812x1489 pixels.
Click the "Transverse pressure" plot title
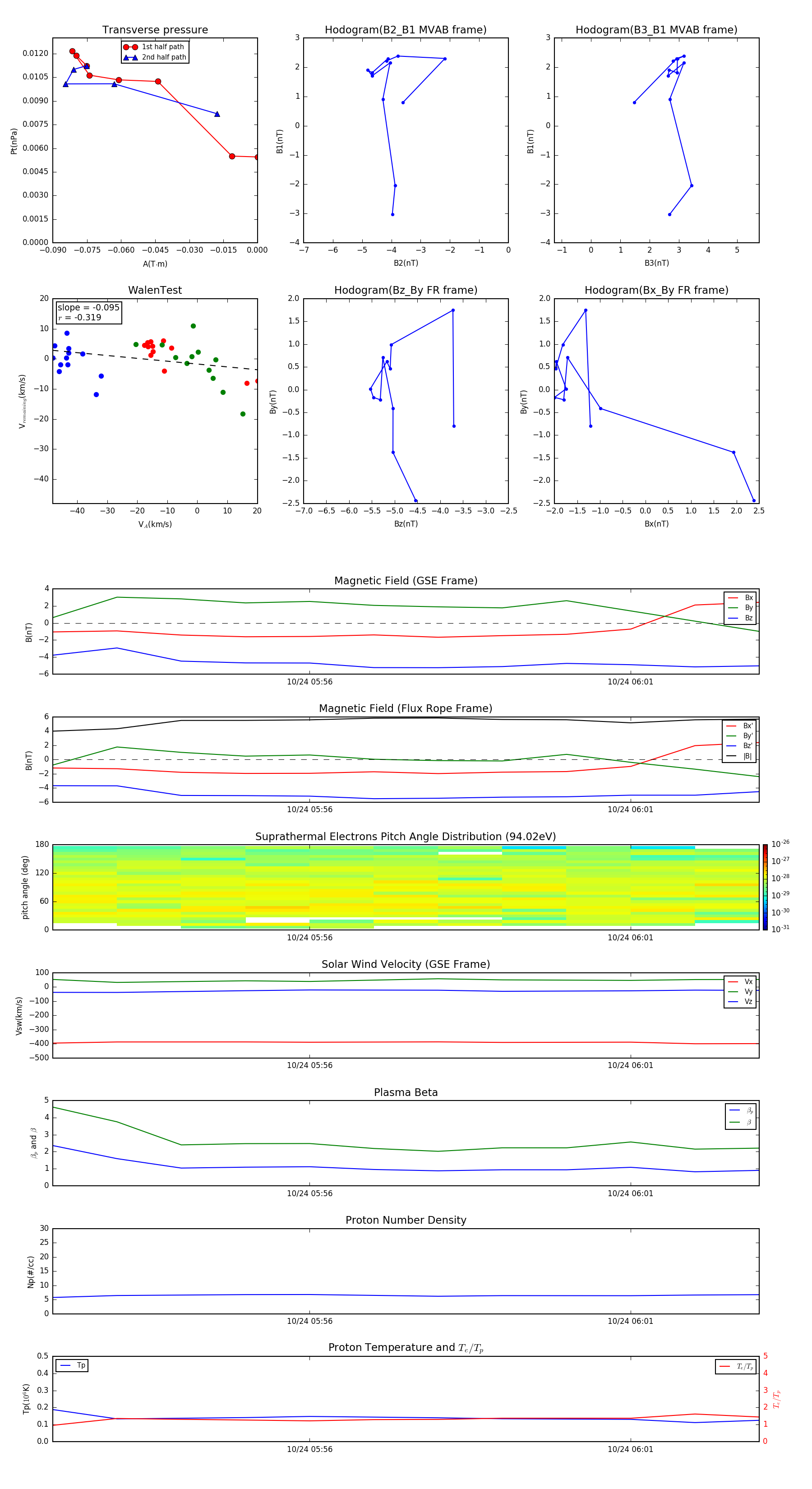(155, 29)
